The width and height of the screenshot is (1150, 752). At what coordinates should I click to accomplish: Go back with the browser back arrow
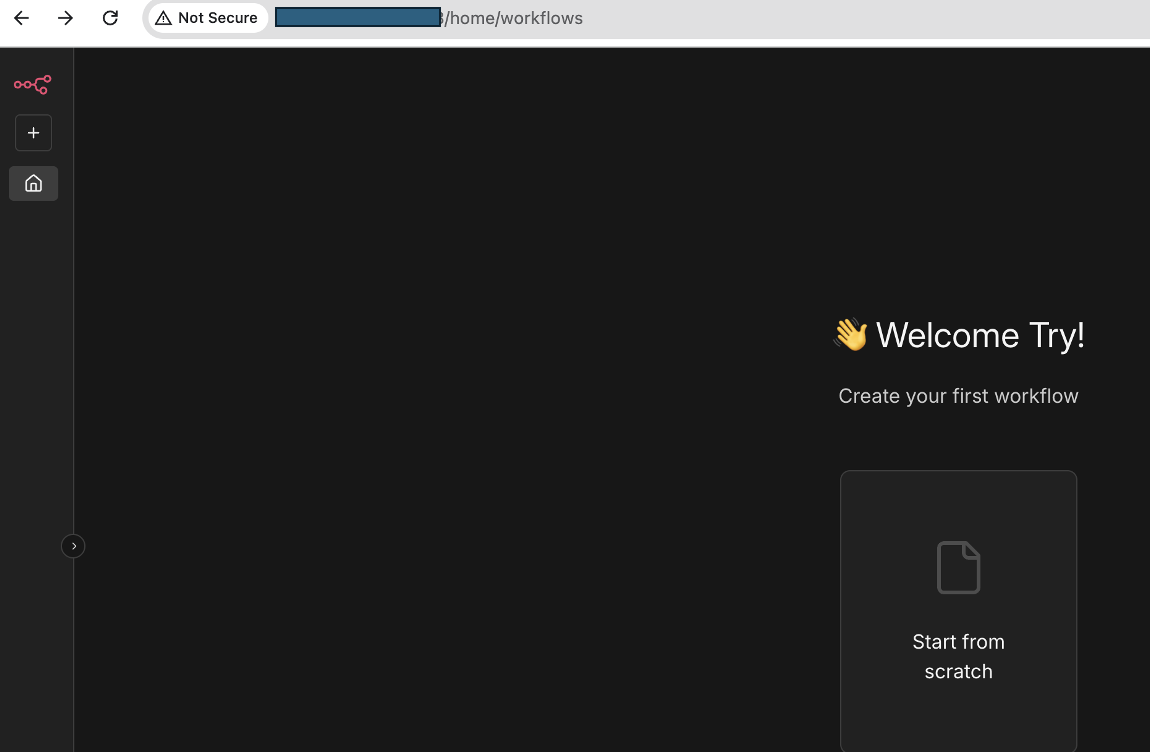(21, 18)
